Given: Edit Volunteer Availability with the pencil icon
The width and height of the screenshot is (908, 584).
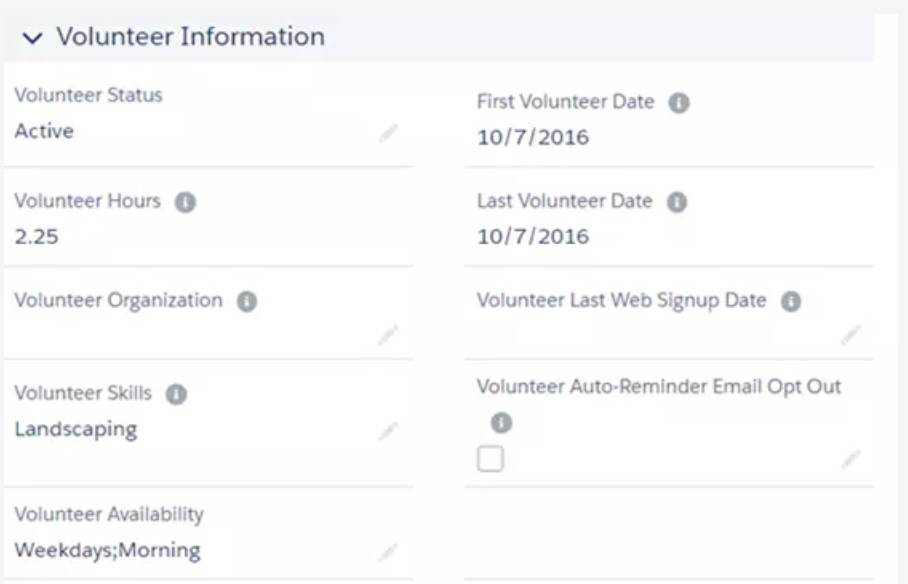Looking at the screenshot, I should point(388,552).
